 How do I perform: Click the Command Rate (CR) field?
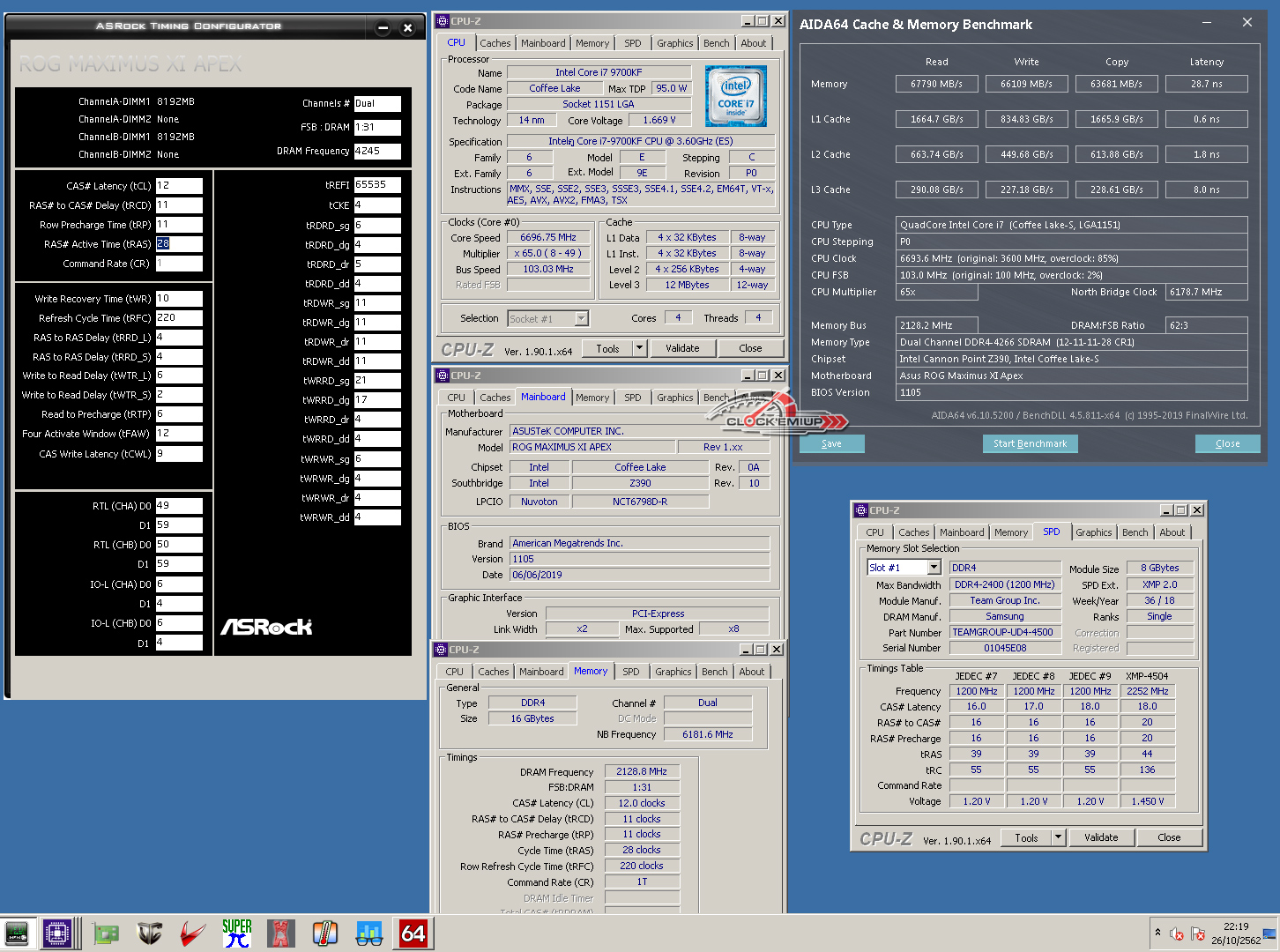coord(179,264)
